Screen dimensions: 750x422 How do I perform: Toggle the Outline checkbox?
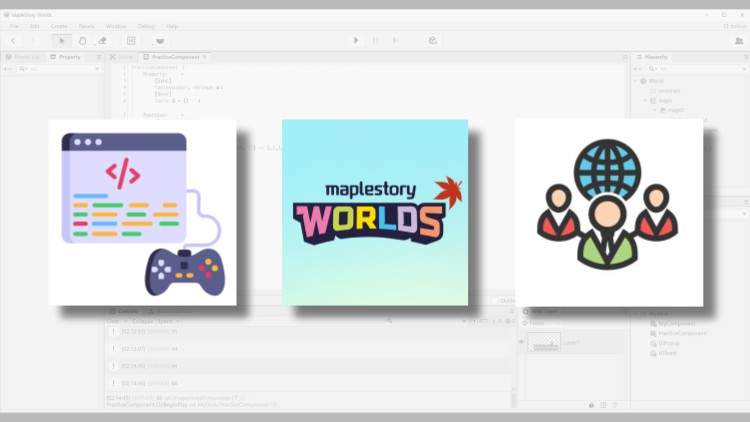(495, 301)
